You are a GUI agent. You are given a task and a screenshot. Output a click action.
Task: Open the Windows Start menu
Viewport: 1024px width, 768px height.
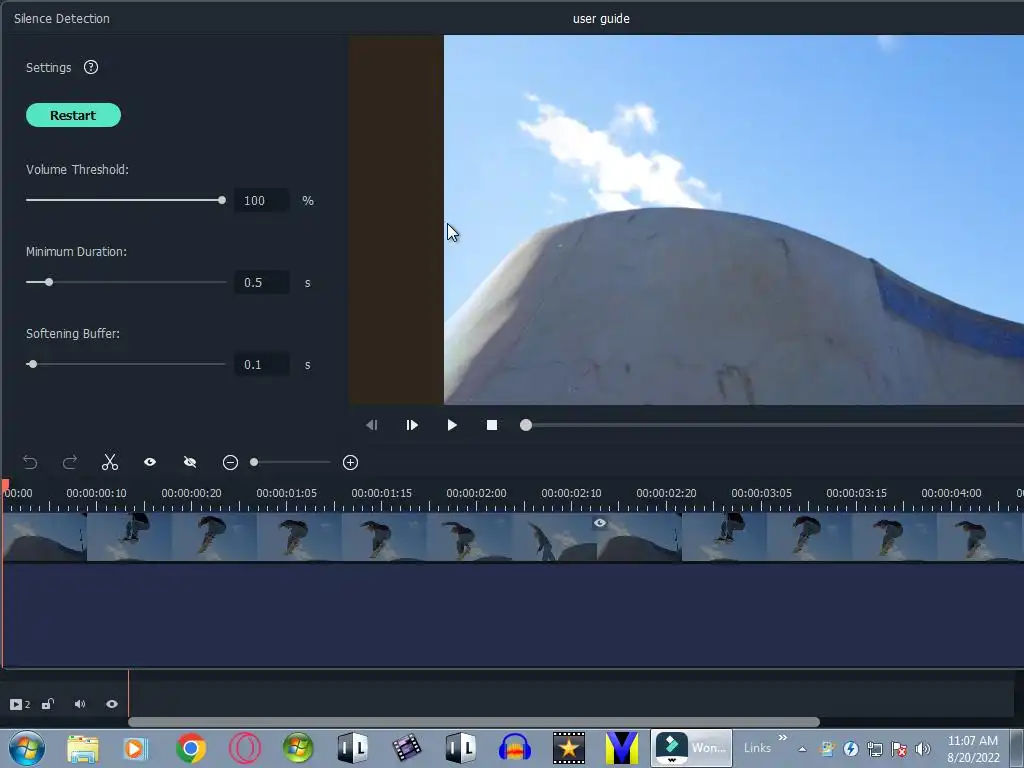pyautogui.click(x=26, y=748)
